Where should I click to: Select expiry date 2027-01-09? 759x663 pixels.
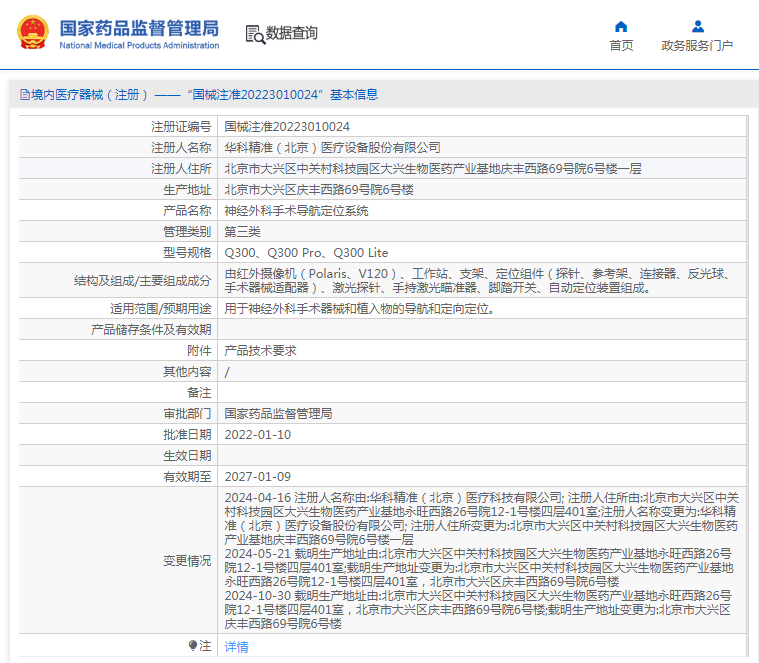[258, 477]
